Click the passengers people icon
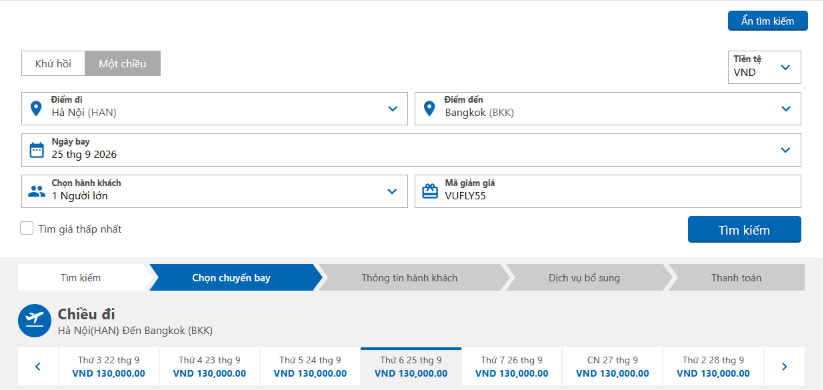This screenshot has width=823, height=390. tap(36, 191)
